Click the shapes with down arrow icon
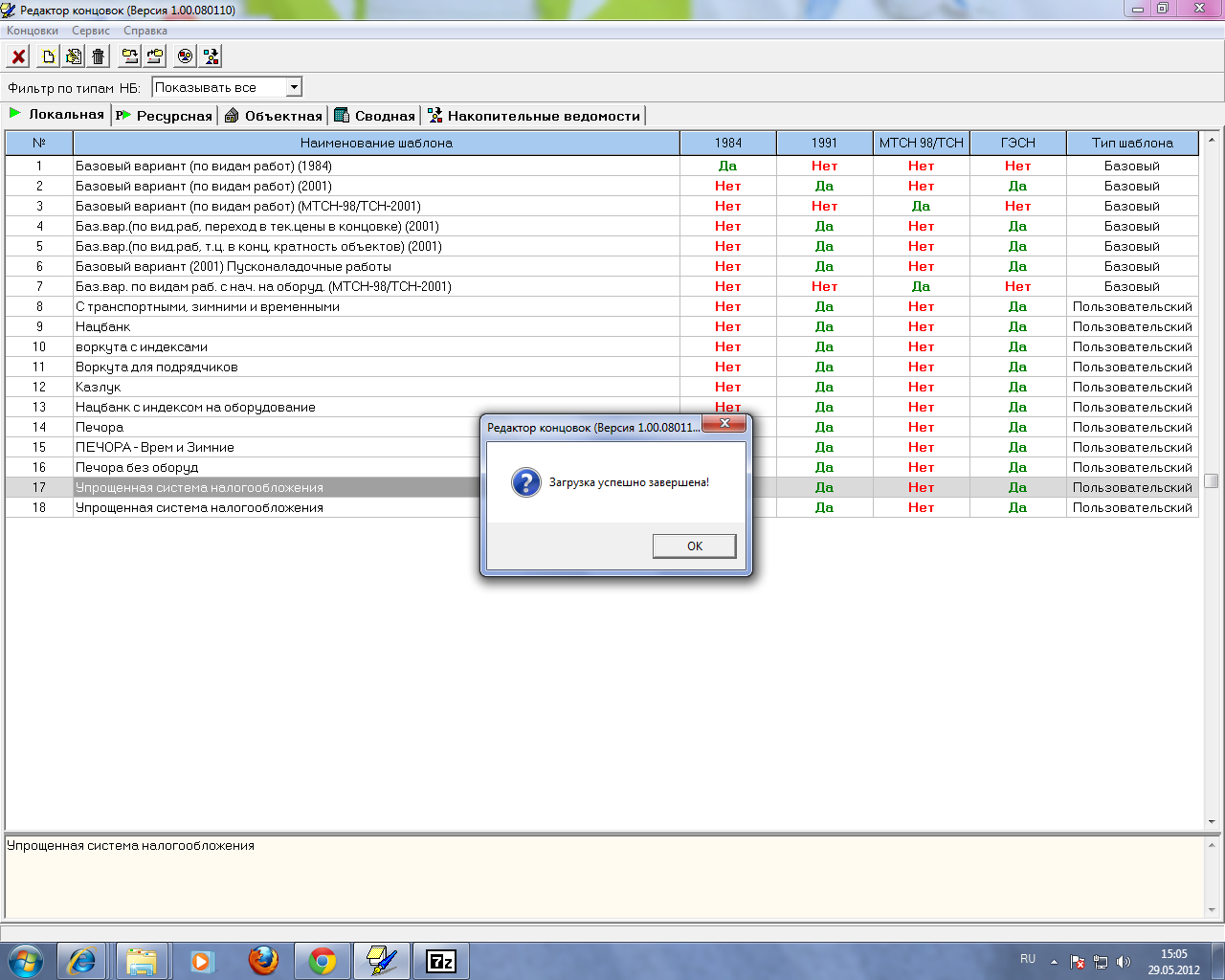This screenshot has height=980, width=1225. (x=211, y=56)
